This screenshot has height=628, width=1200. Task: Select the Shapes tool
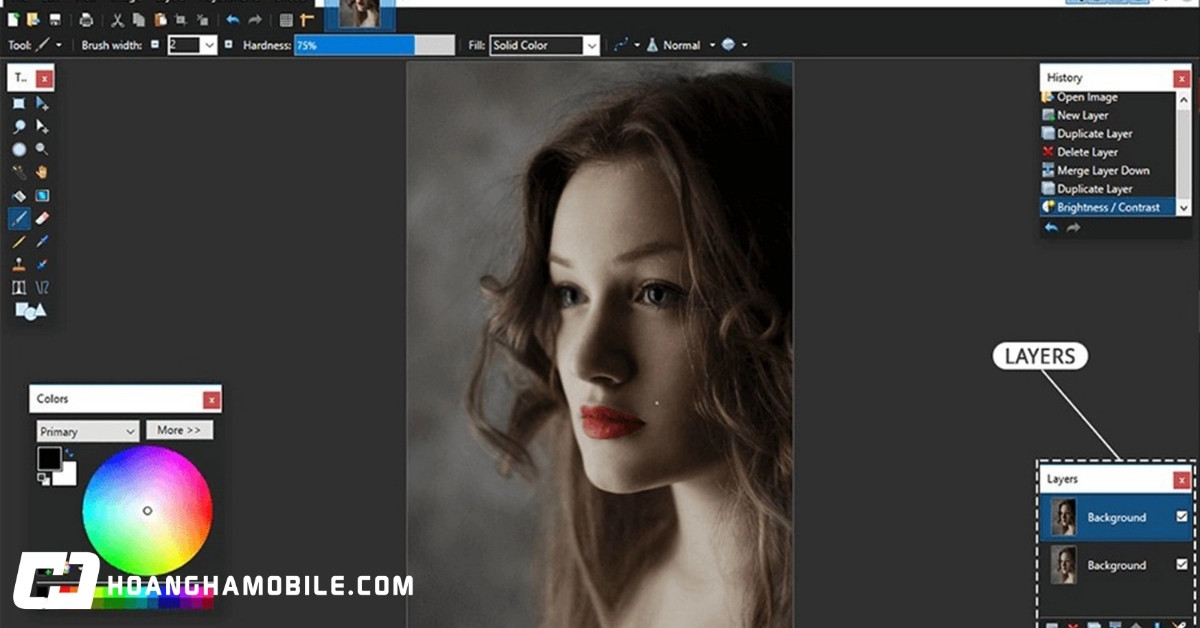(x=30, y=311)
